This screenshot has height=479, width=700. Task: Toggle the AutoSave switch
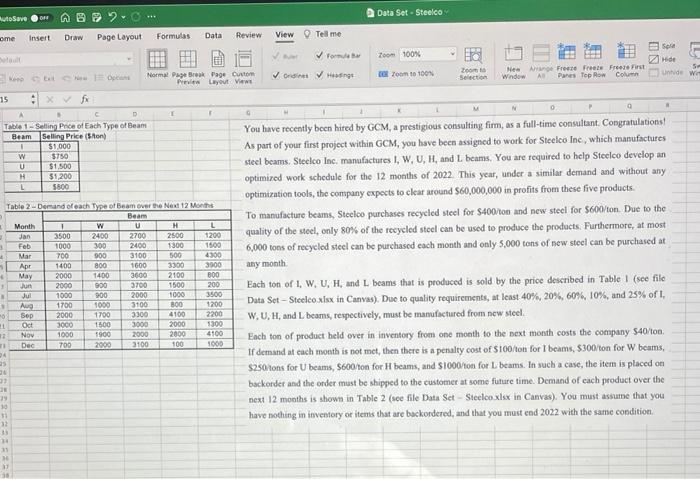[x=41, y=18]
